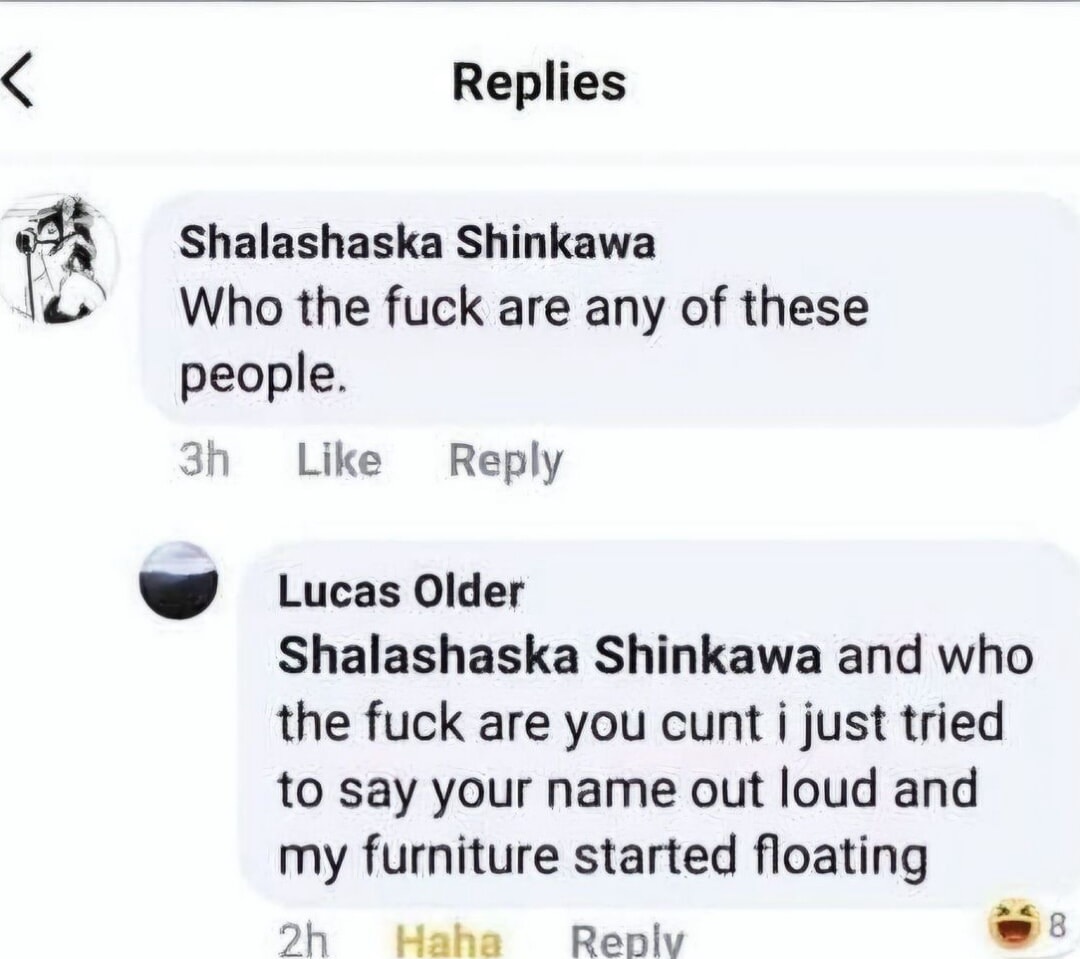
Task: Toggle the Haha reaction on Lucas's reply
Action: [448, 940]
